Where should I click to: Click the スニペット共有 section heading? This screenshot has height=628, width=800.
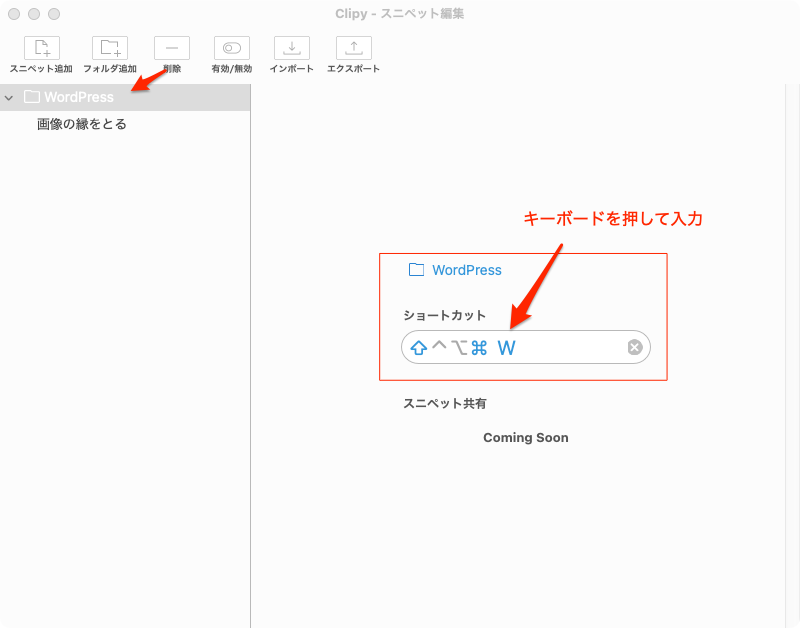tap(444, 403)
